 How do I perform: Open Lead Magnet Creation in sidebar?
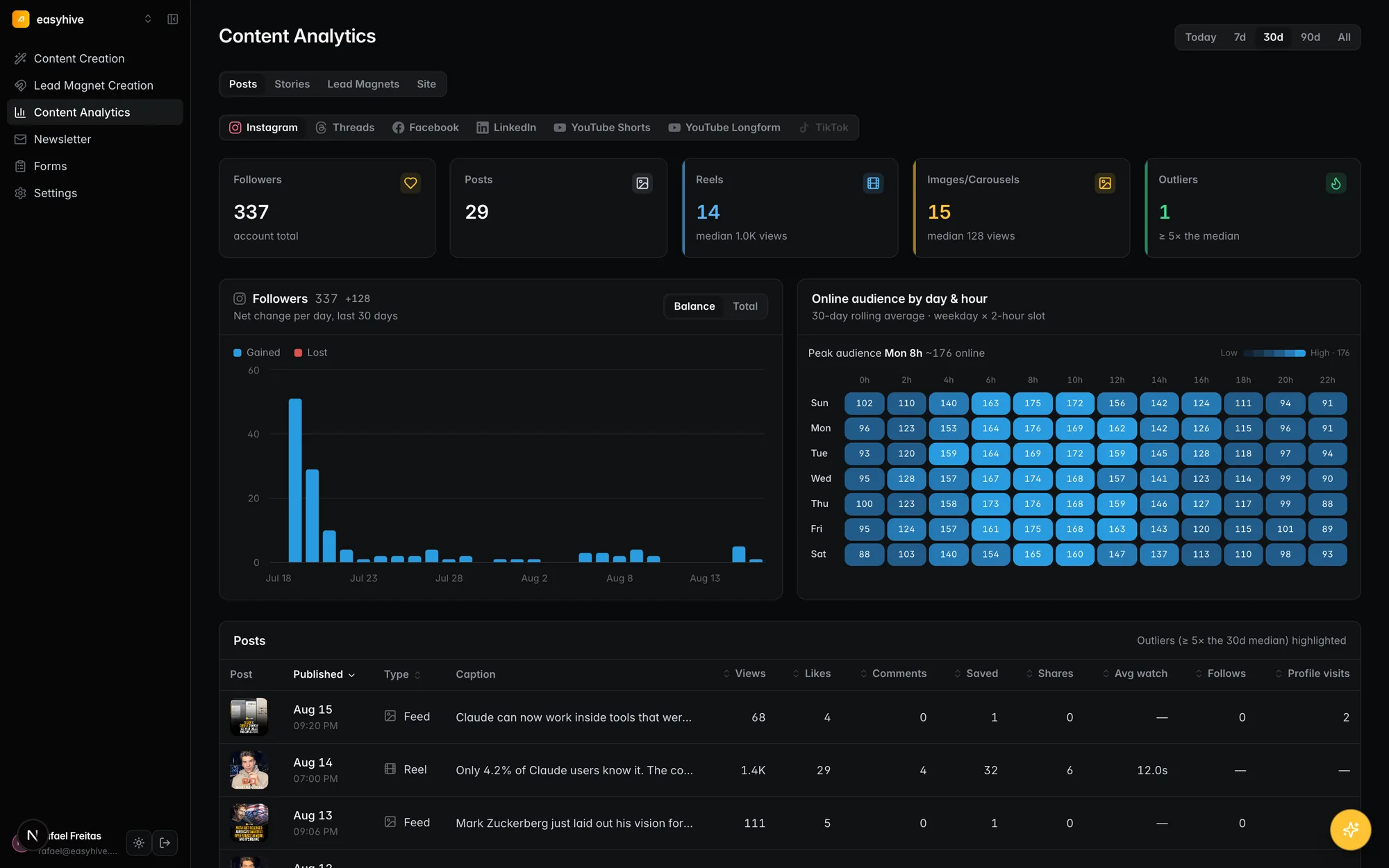pos(95,85)
